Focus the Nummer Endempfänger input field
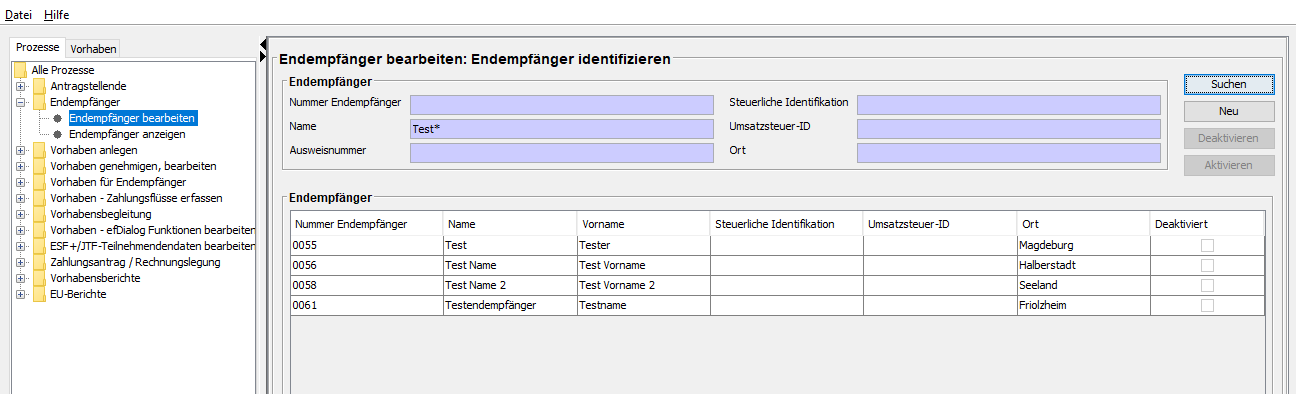This screenshot has width=1296, height=394. [562, 105]
